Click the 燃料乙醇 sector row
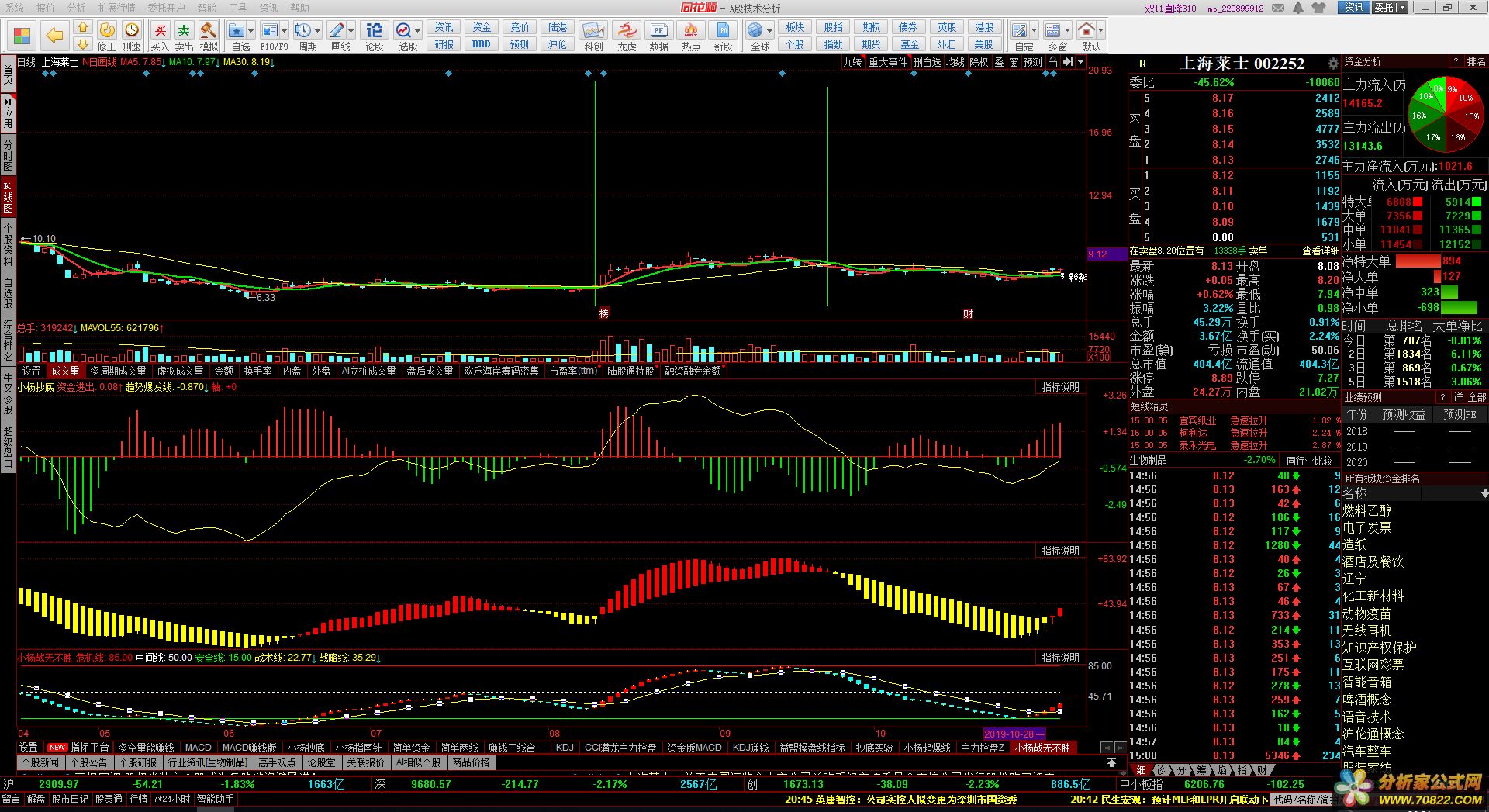This screenshot has height=812, width=1489. pos(1366,510)
